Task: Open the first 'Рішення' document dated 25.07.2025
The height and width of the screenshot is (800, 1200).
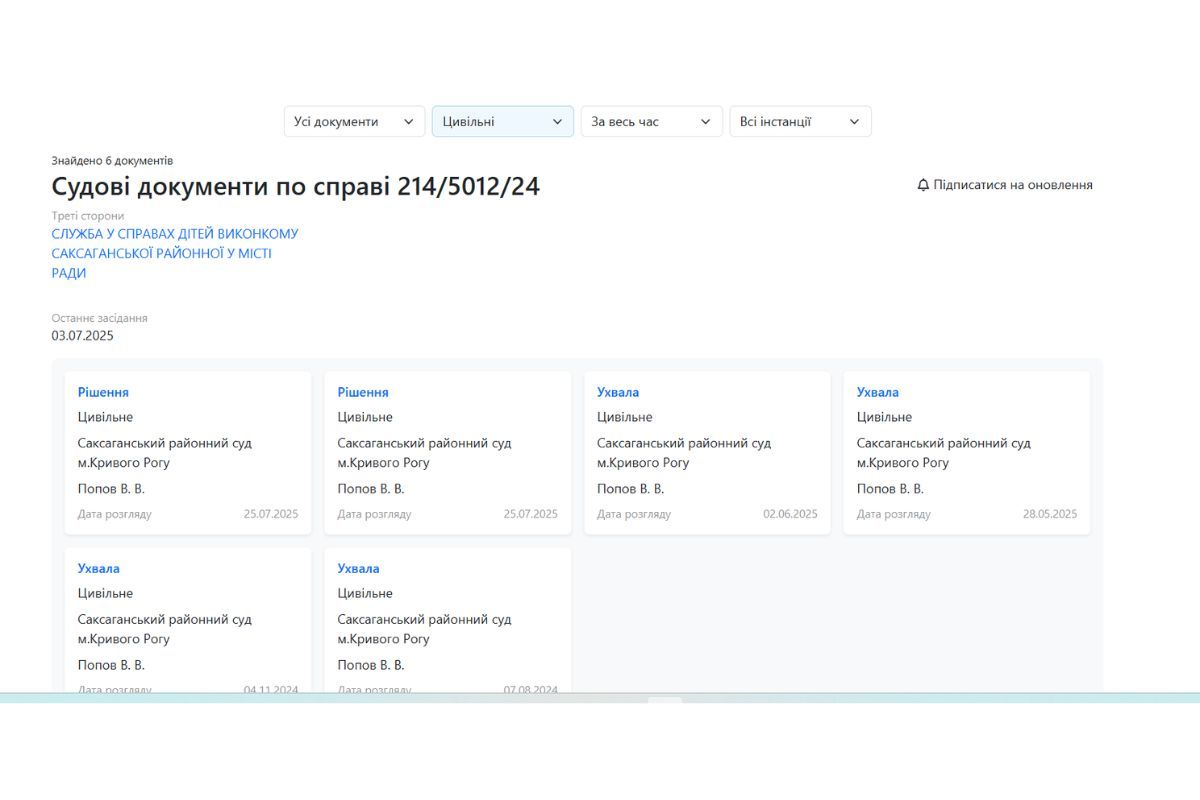Action: click(x=103, y=392)
